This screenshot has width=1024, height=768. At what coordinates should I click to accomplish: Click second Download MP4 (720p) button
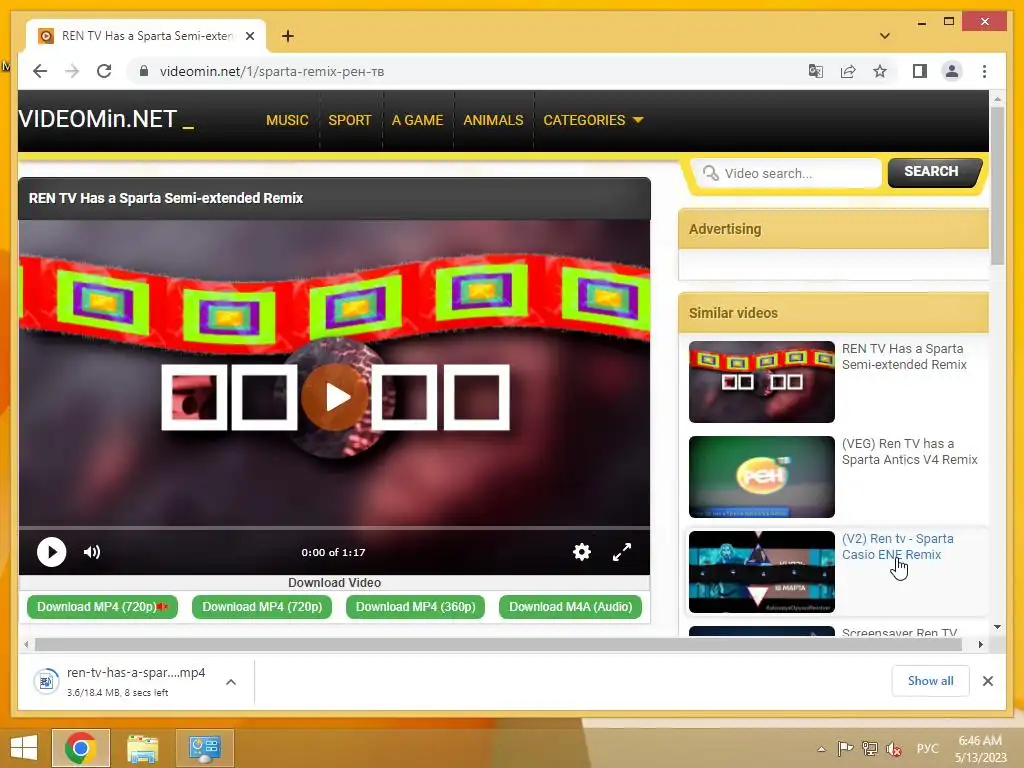click(262, 607)
